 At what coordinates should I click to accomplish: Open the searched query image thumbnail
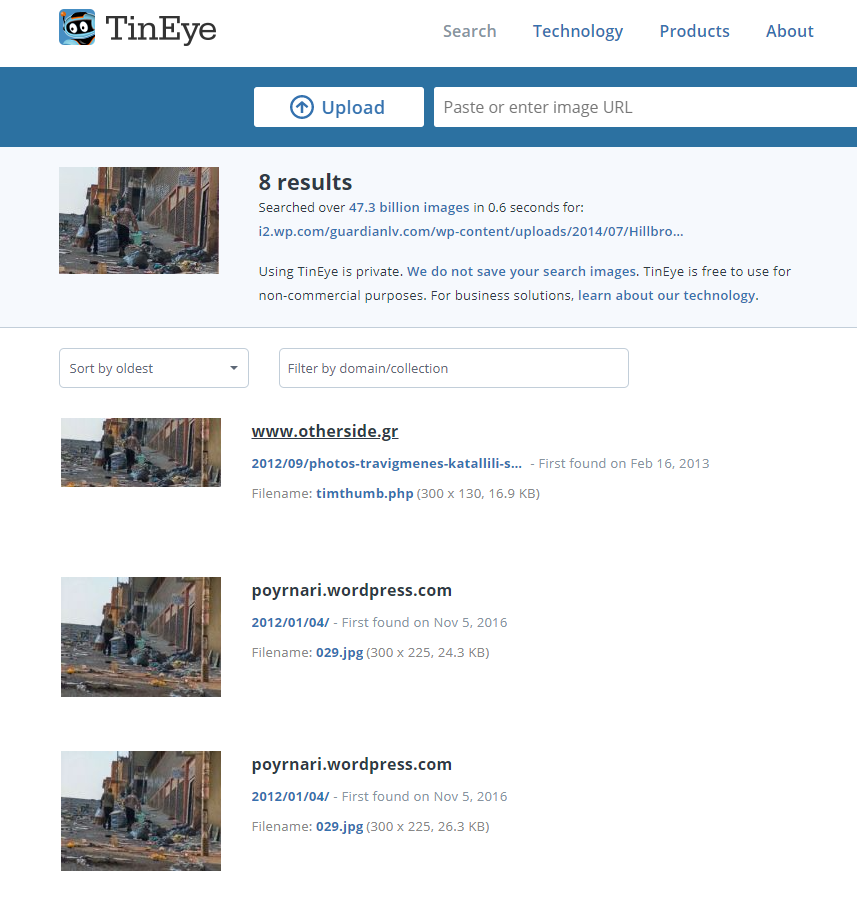point(139,220)
